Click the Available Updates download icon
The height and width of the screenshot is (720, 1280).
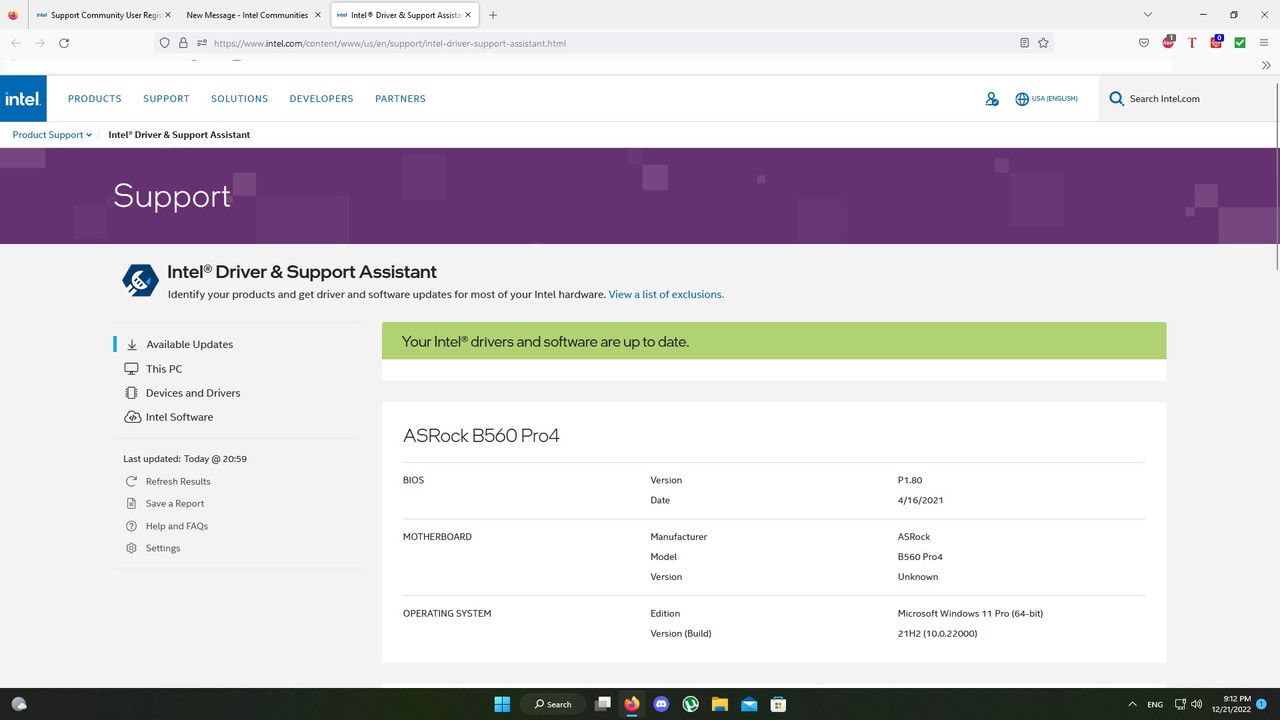tap(131, 344)
